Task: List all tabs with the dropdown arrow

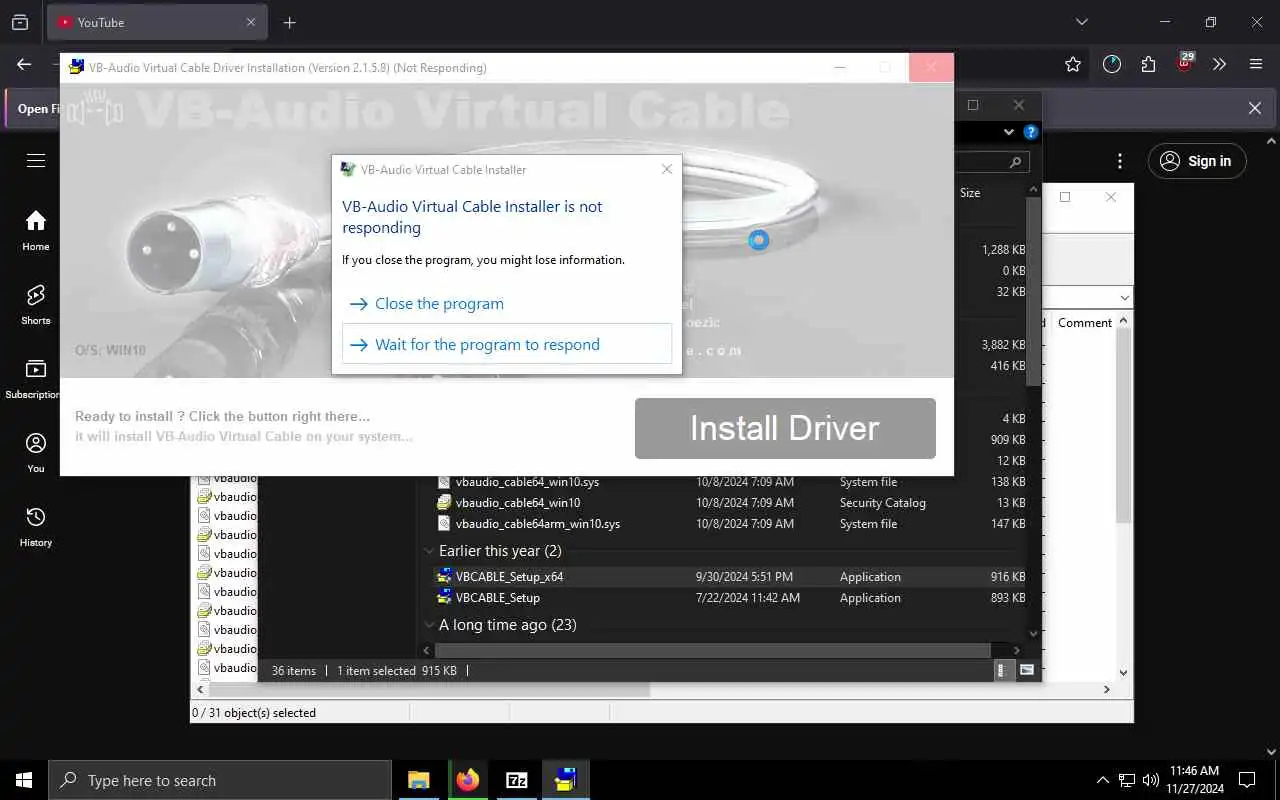Action: [x=1081, y=22]
